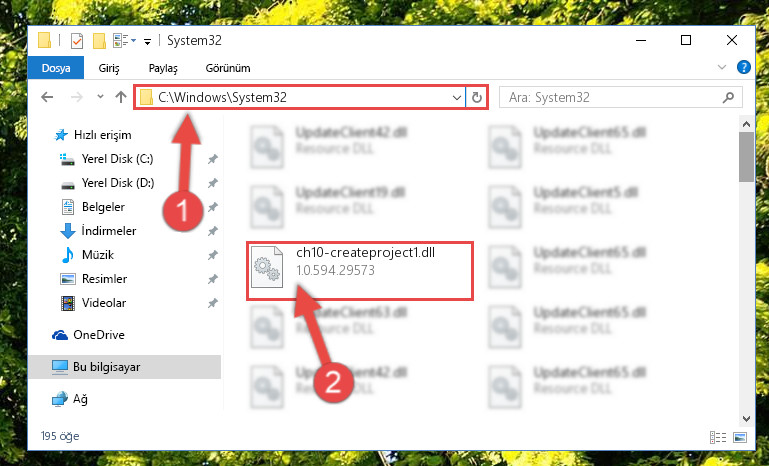
Task: Switch to the Görünüm tab
Action: pyautogui.click(x=228, y=68)
